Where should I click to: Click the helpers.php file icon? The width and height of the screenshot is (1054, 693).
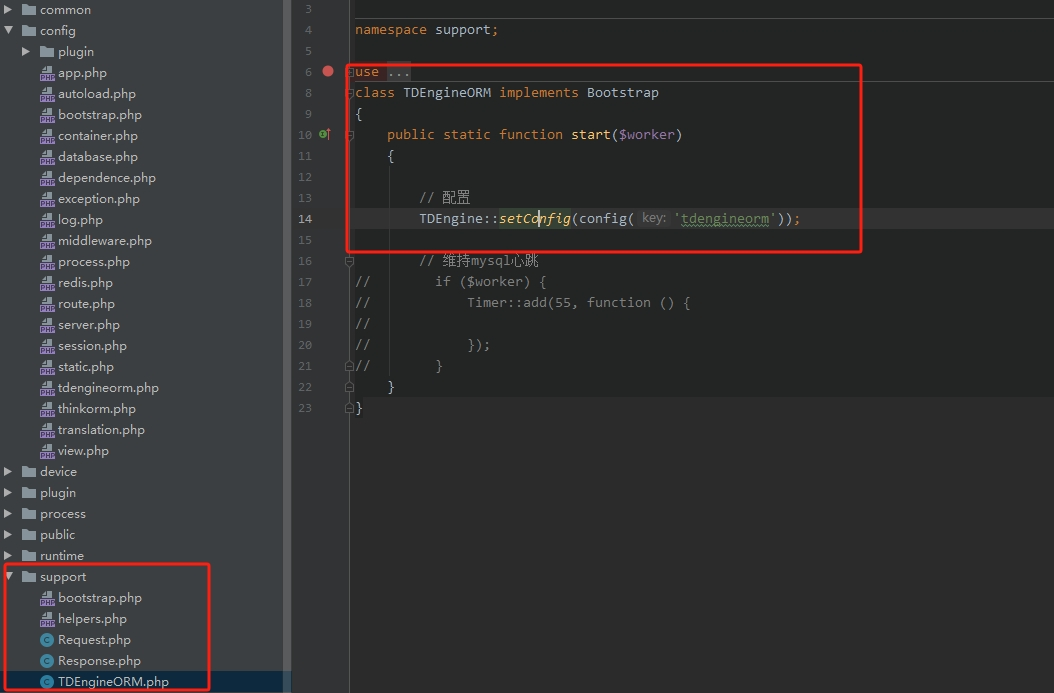[47, 619]
